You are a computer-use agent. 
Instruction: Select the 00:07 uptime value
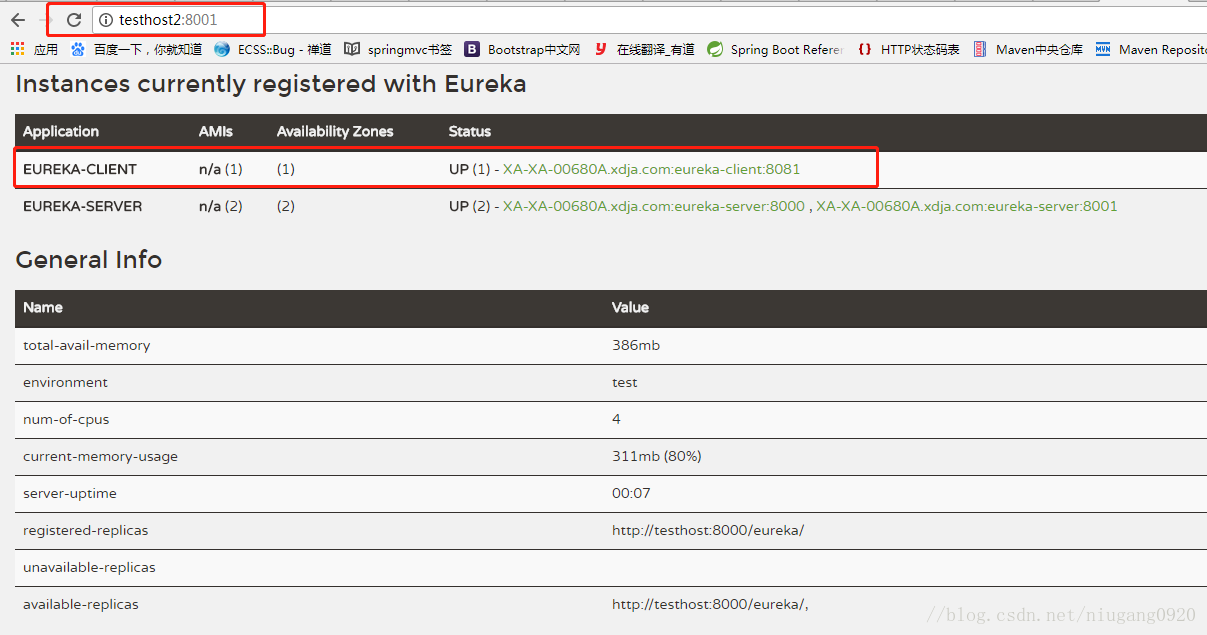point(631,493)
